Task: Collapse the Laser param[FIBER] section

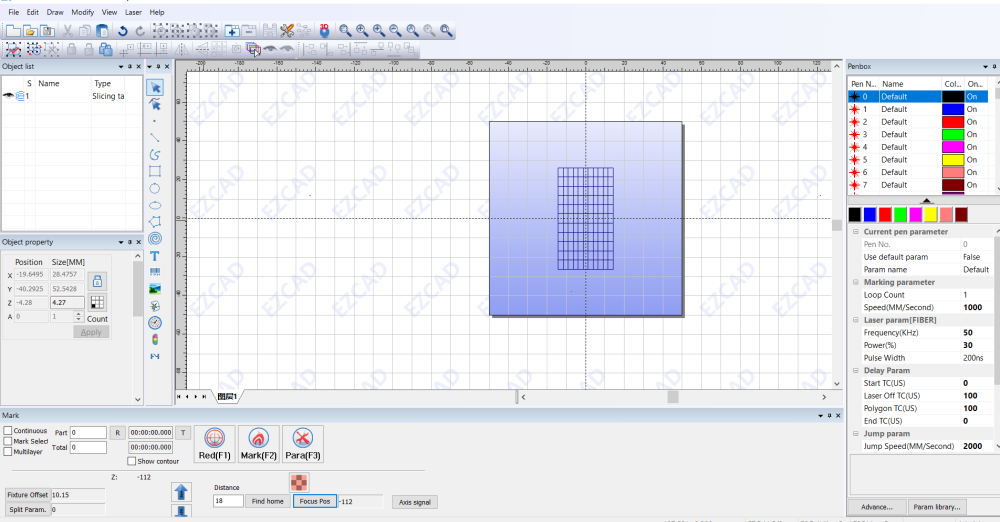Action: (x=855, y=320)
